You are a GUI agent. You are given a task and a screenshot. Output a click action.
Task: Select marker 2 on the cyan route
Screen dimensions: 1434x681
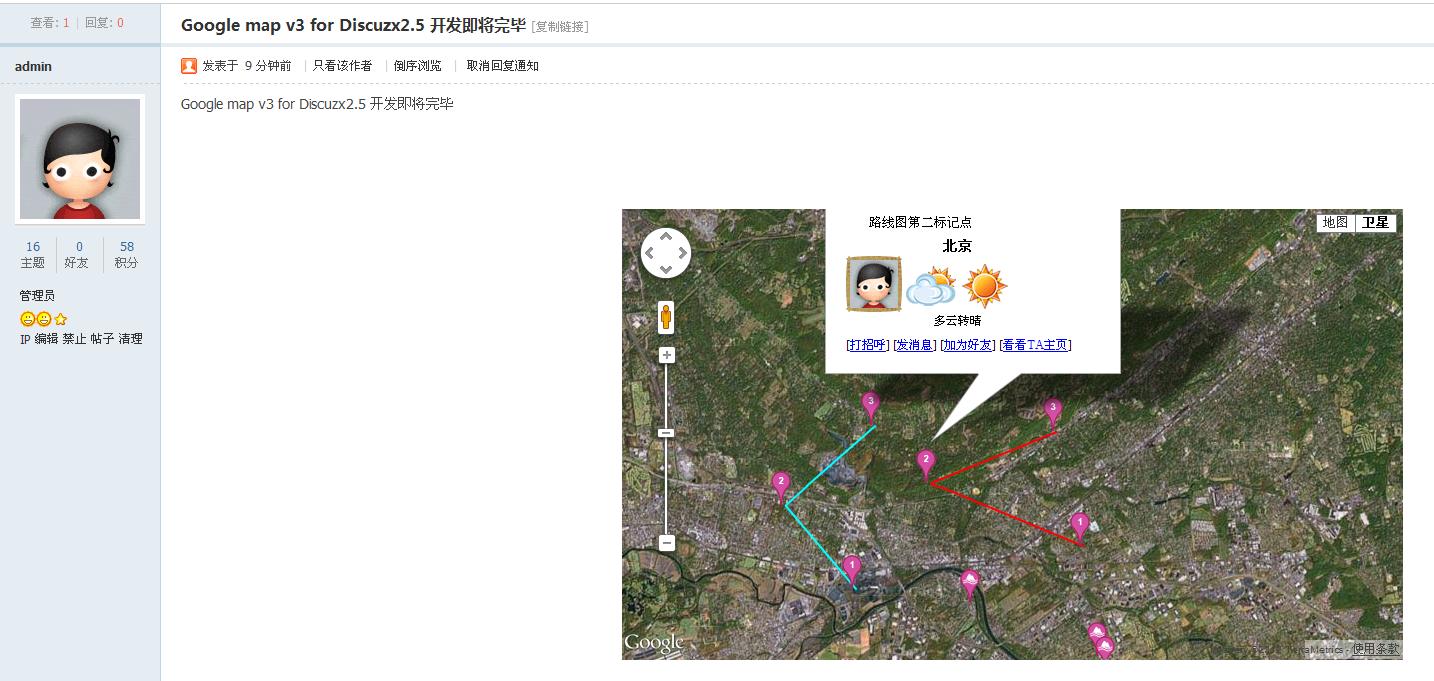[x=781, y=486]
